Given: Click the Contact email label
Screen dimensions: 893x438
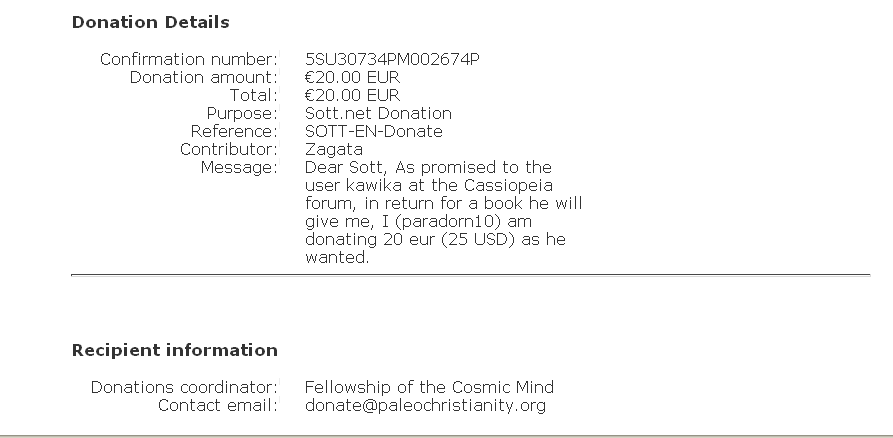Looking at the screenshot, I should click(217, 405).
